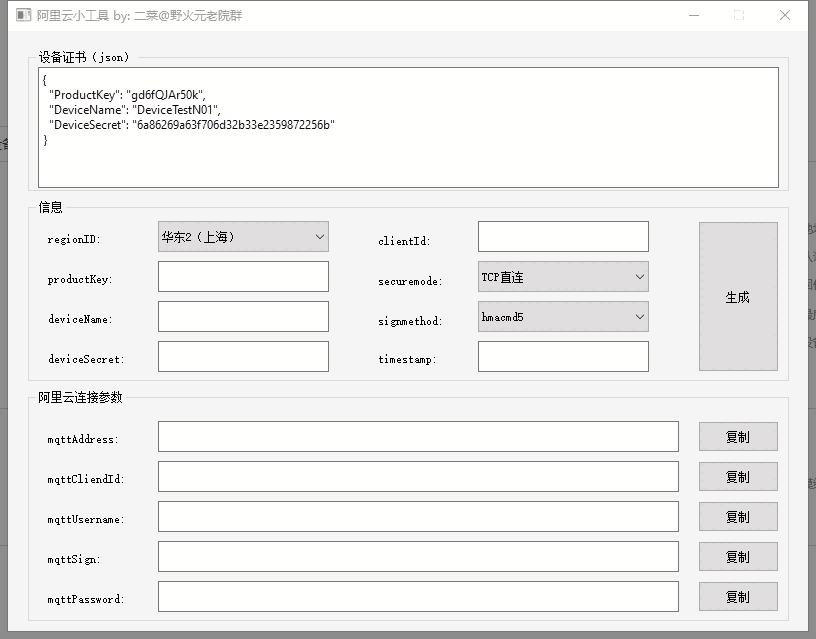Copy the mqttAddress value
The image size is (816, 639).
pos(737,437)
